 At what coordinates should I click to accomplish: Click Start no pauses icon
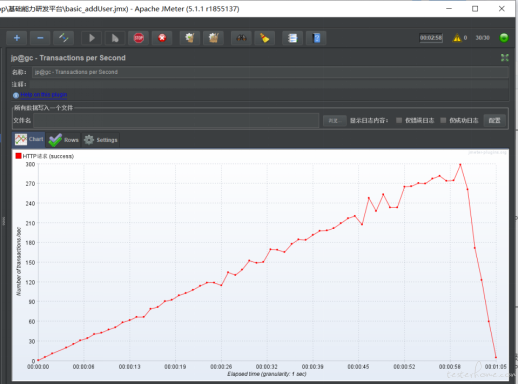(115, 38)
